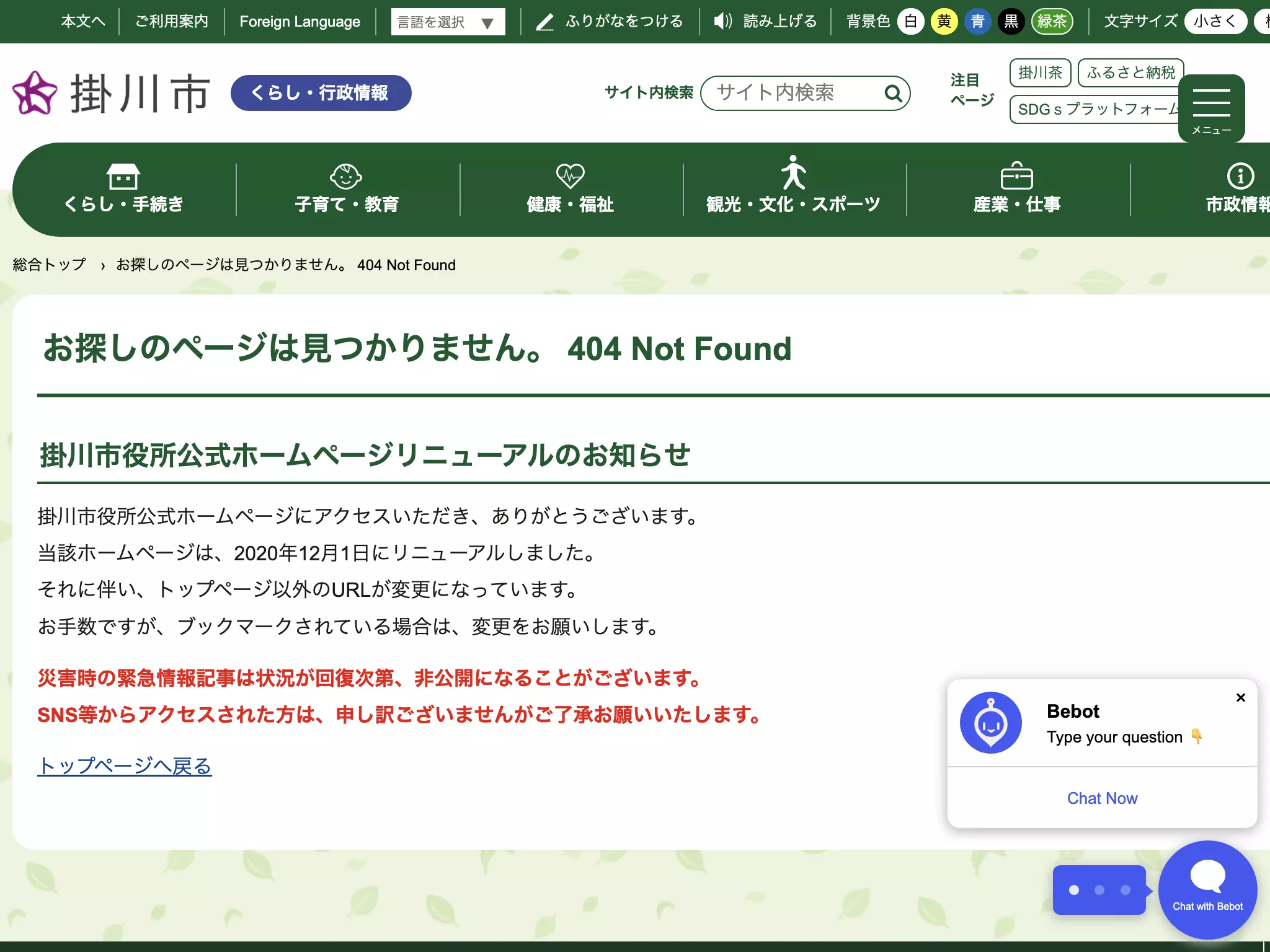Viewport: 1270px width, 952px height.
Task: Click the red SNS等からアクセス notice line
Action: point(399,715)
